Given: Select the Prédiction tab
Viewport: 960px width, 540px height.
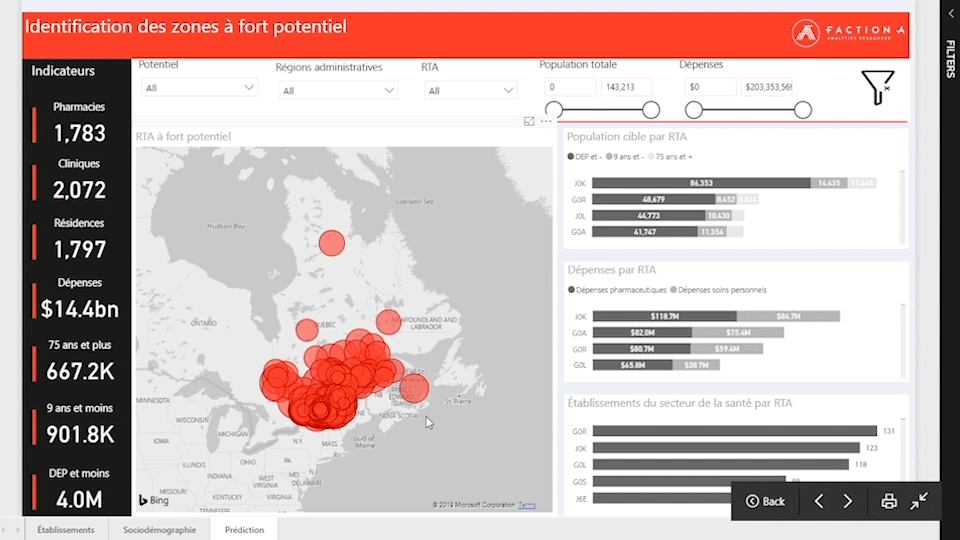Looking at the screenshot, I should pos(244,530).
